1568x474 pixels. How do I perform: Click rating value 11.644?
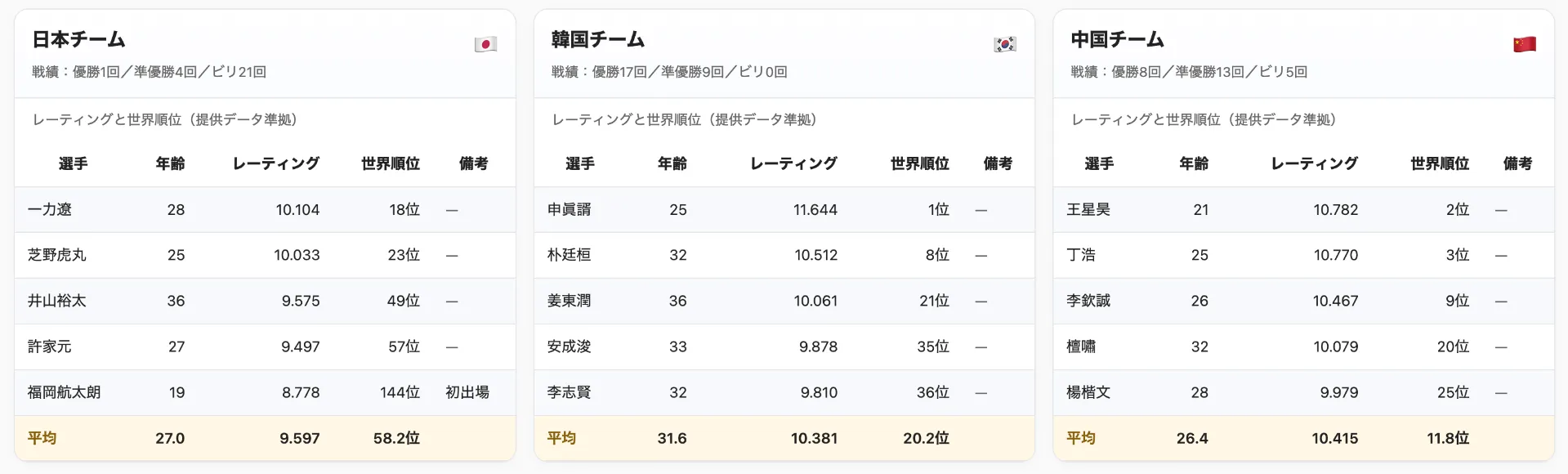click(x=815, y=210)
